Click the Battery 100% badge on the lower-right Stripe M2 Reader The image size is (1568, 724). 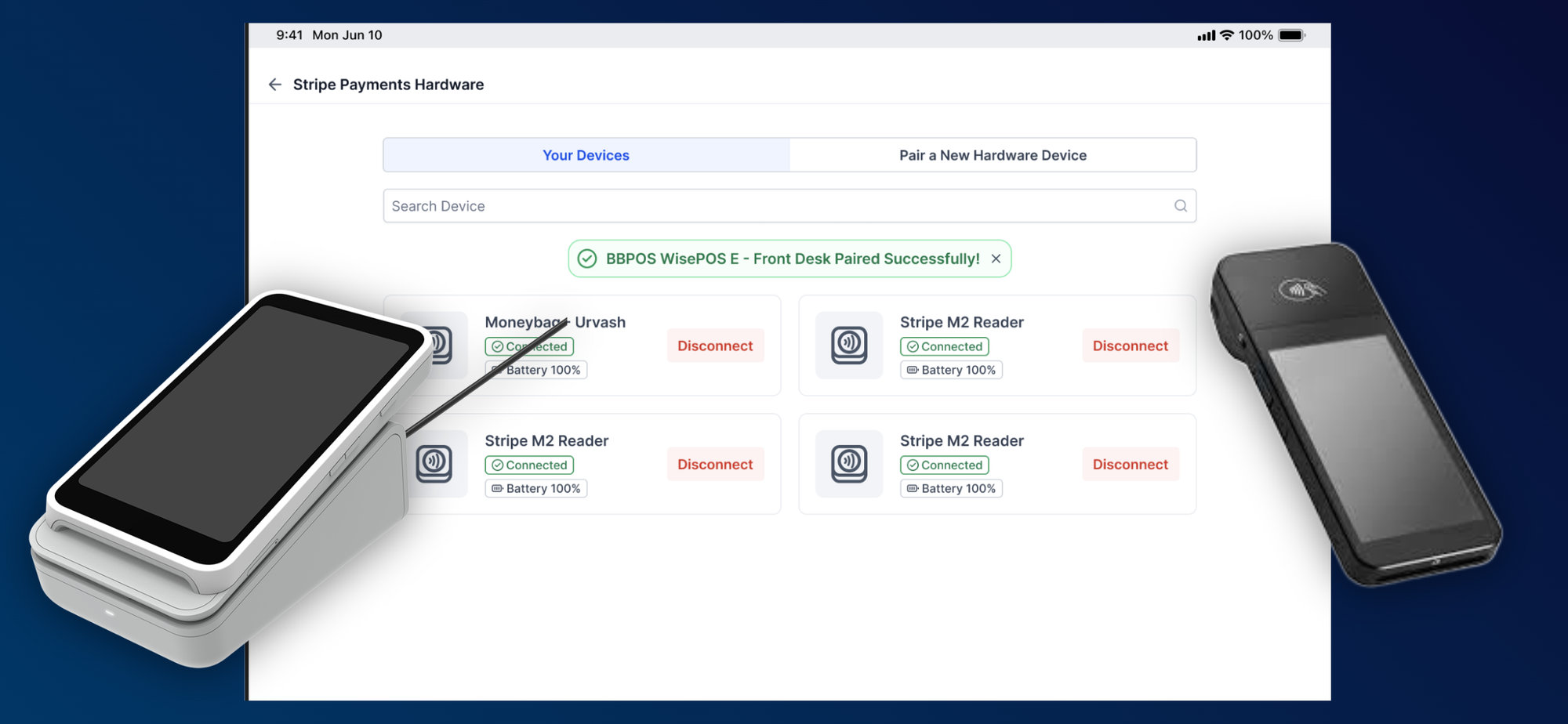click(952, 488)
